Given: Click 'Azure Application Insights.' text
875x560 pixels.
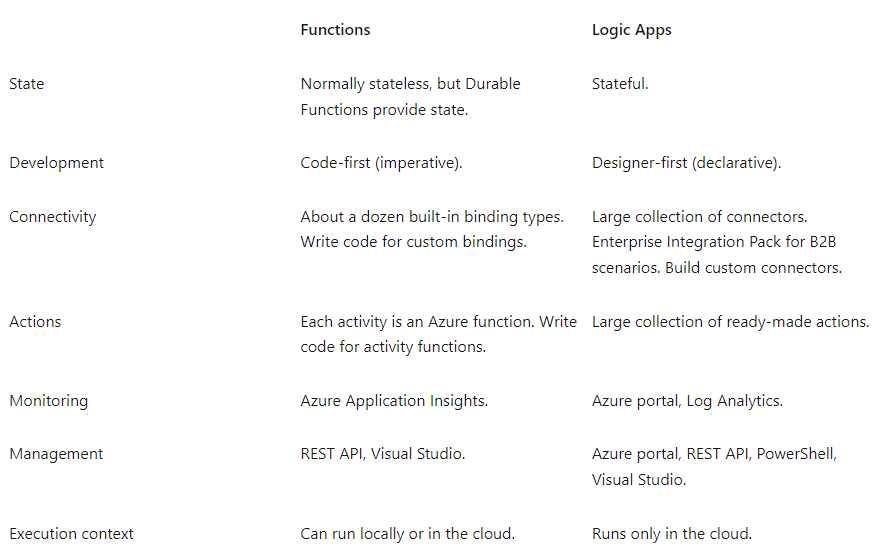Looking at the screenshot, I should coord(394,401).
